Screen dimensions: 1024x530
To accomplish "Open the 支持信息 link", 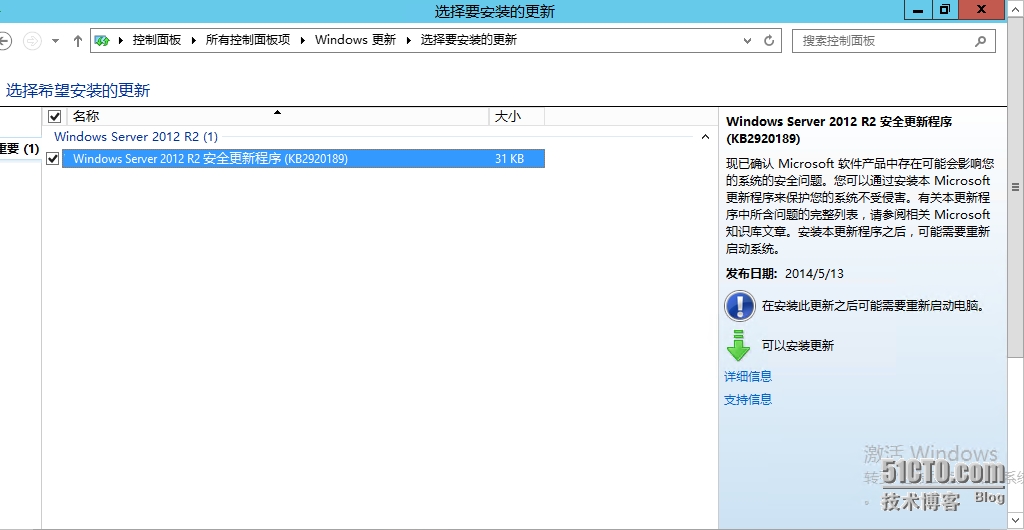I will click(748, 399).
